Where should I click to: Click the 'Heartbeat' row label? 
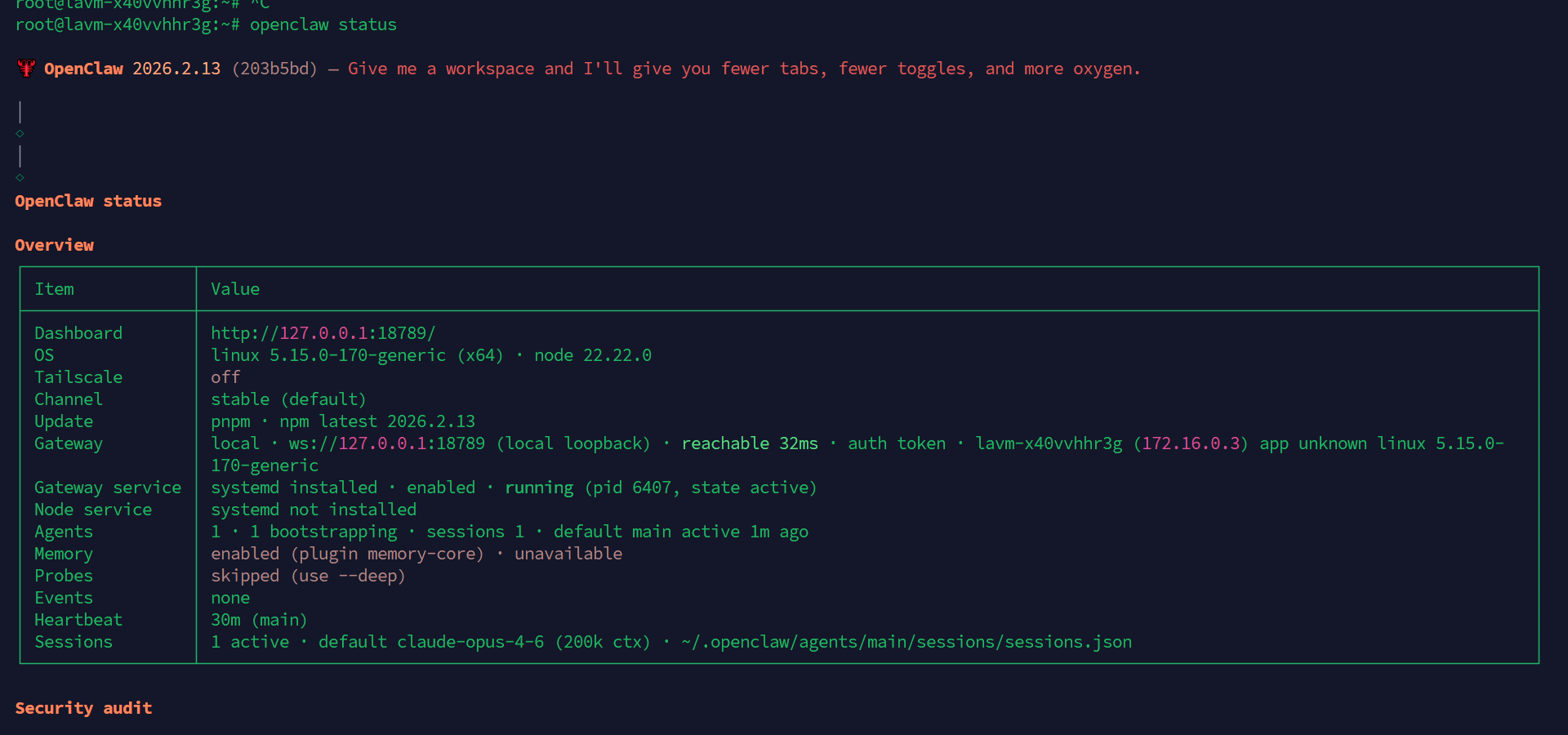tap(78, 620)
